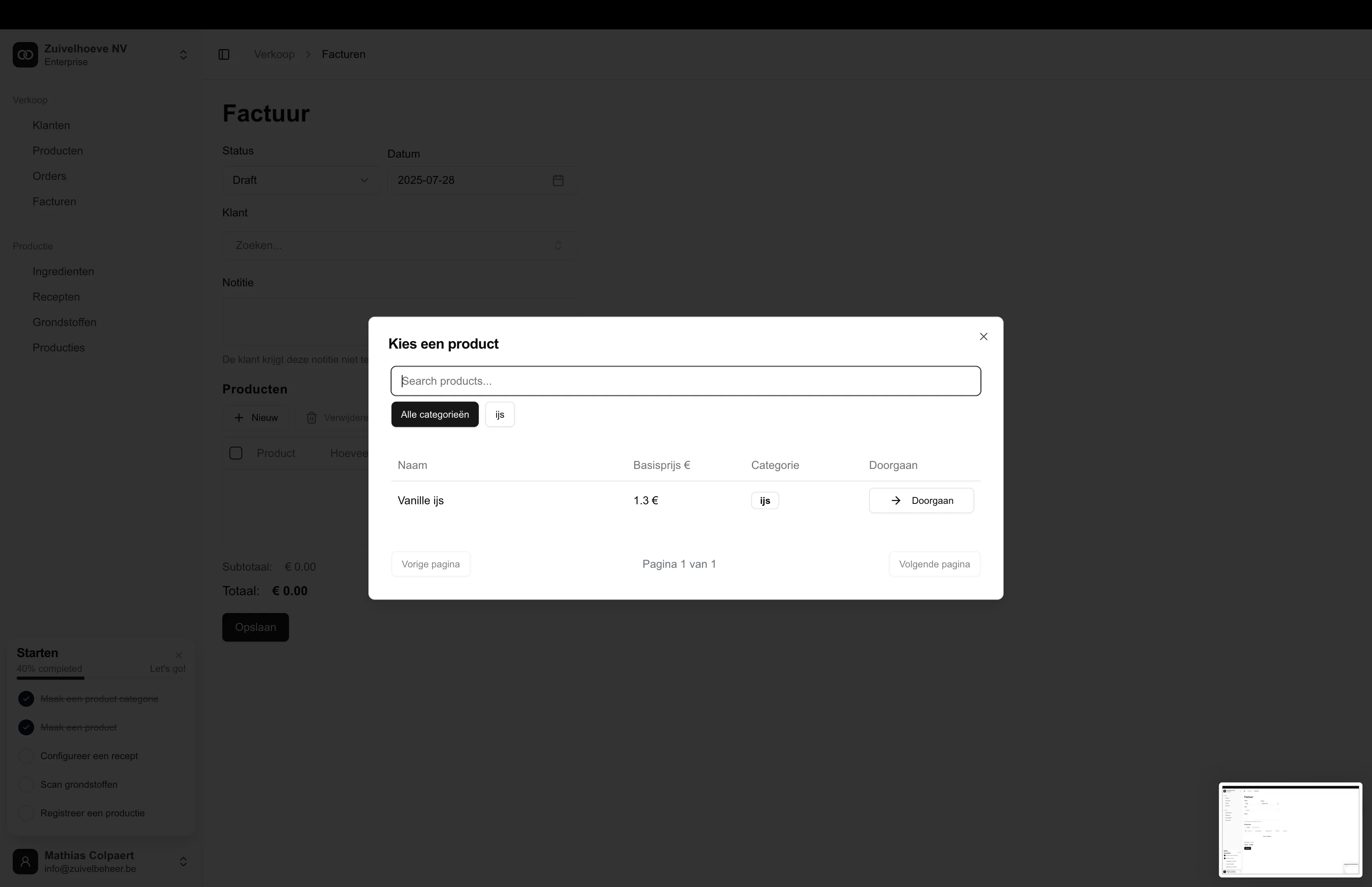The width and height of the screenshot is (1372, 887).
Task: Close the Kies een product dialog
Action: point(983,336)
